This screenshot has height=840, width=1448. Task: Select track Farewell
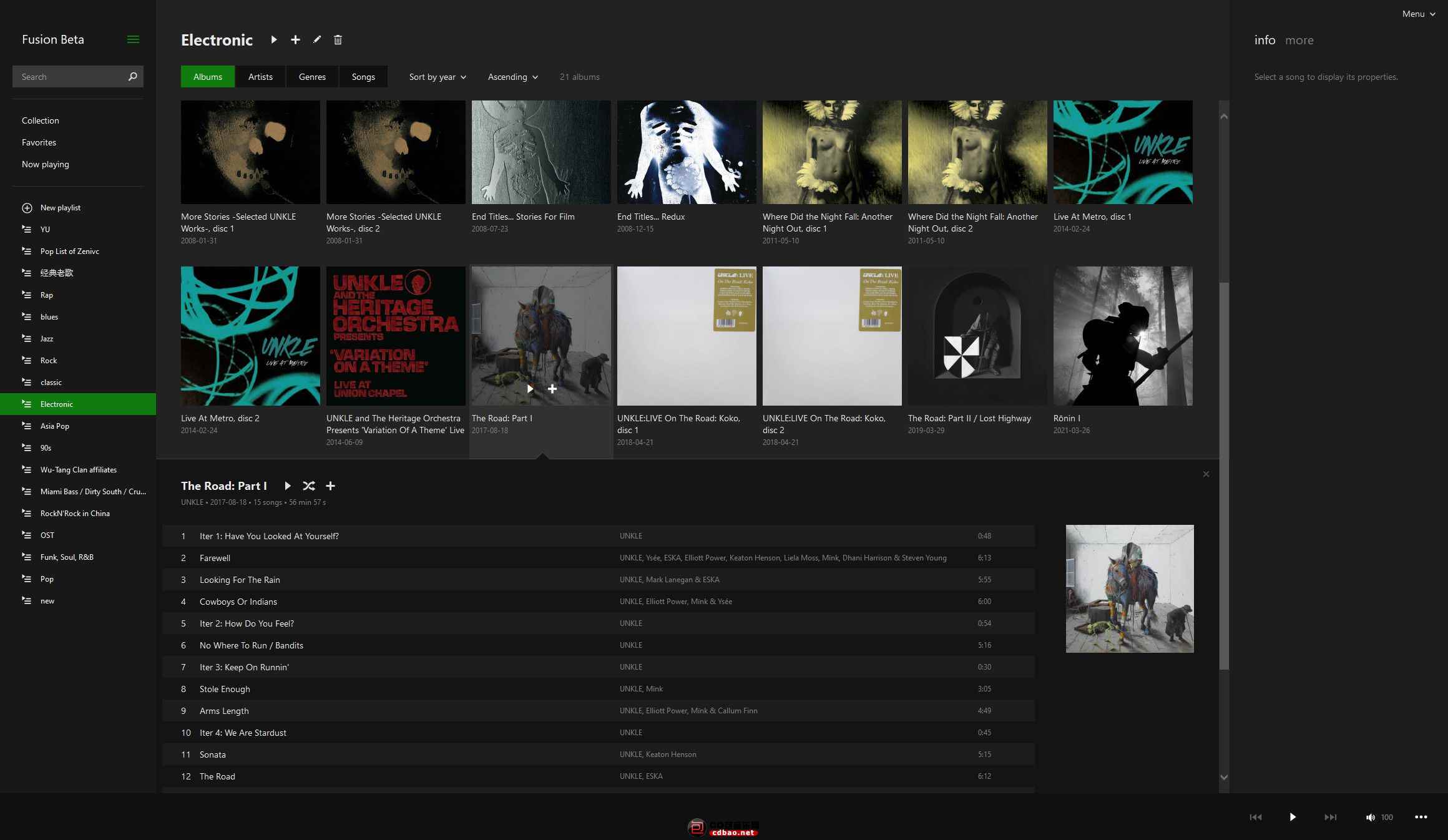point(599,558)
